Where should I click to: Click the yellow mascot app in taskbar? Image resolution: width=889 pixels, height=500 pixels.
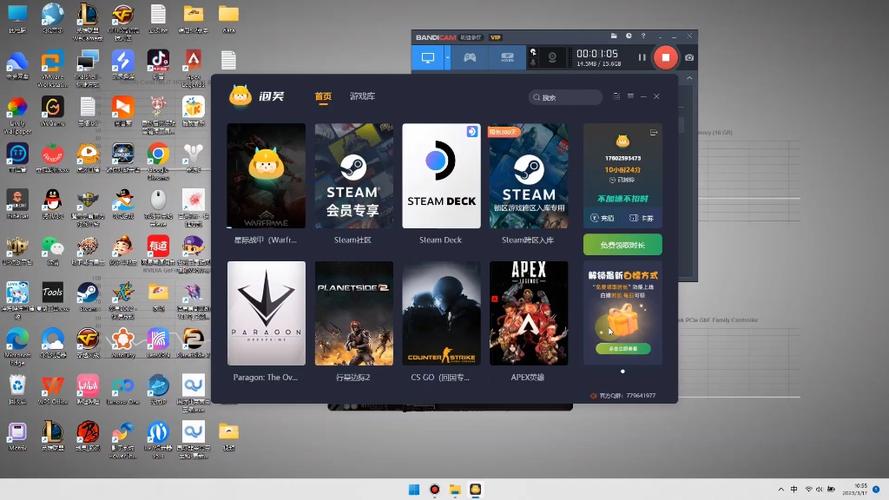475,489
